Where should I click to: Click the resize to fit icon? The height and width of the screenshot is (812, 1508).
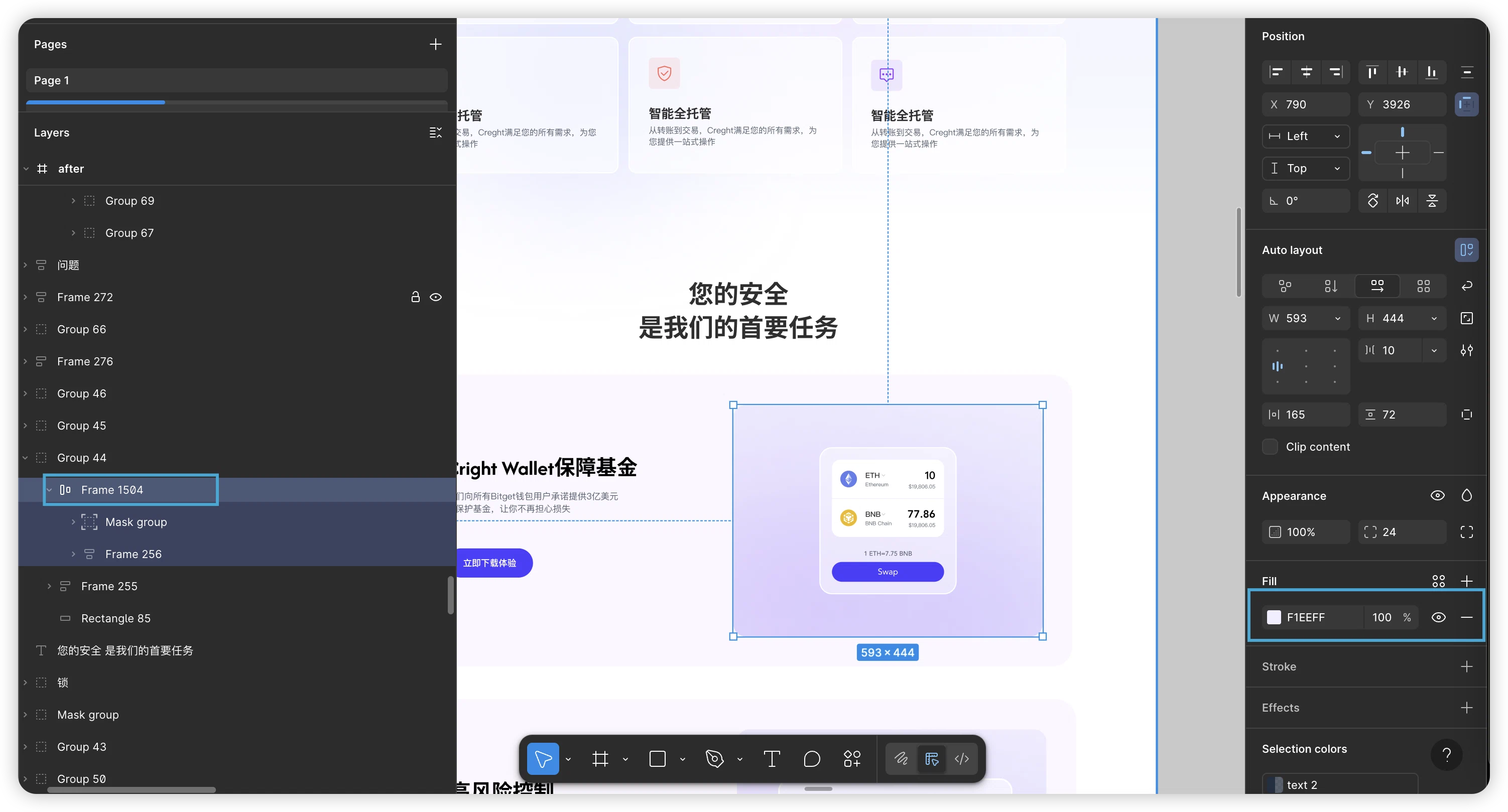[1466, 318]
